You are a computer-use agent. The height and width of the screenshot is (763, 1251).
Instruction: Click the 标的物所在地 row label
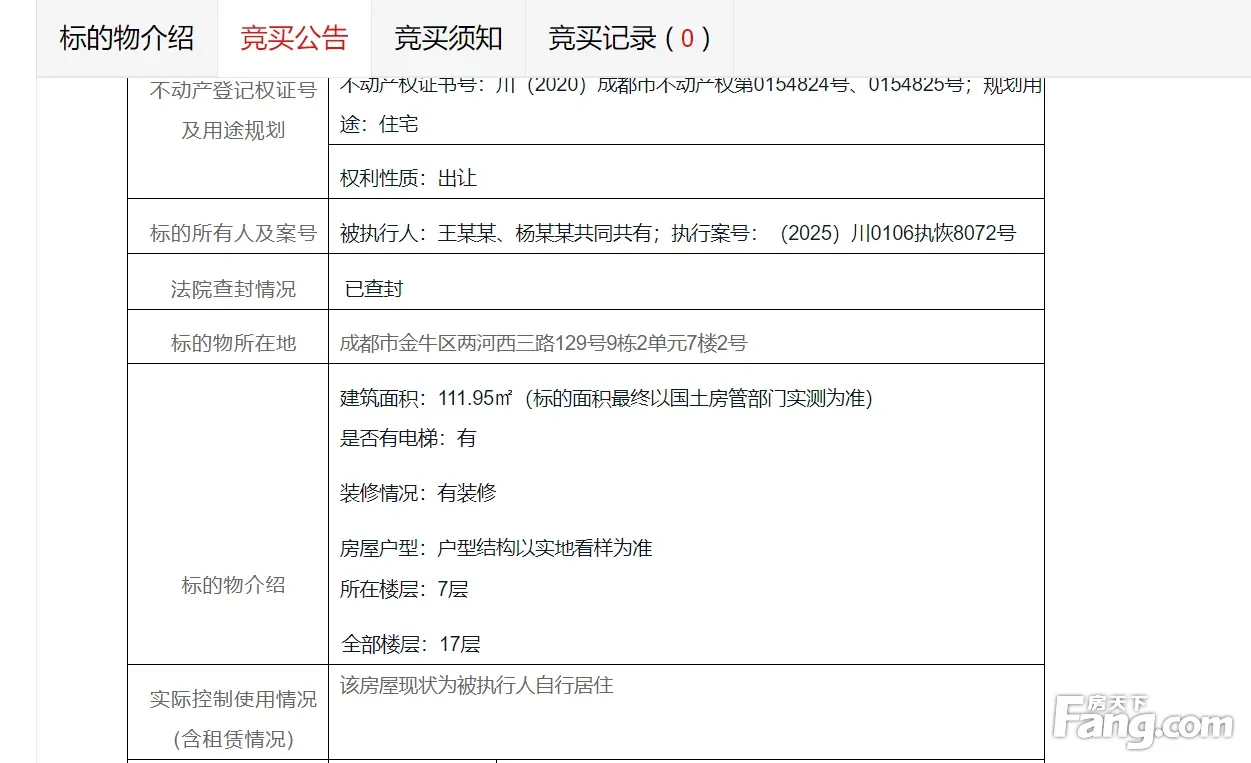(233, 343)
